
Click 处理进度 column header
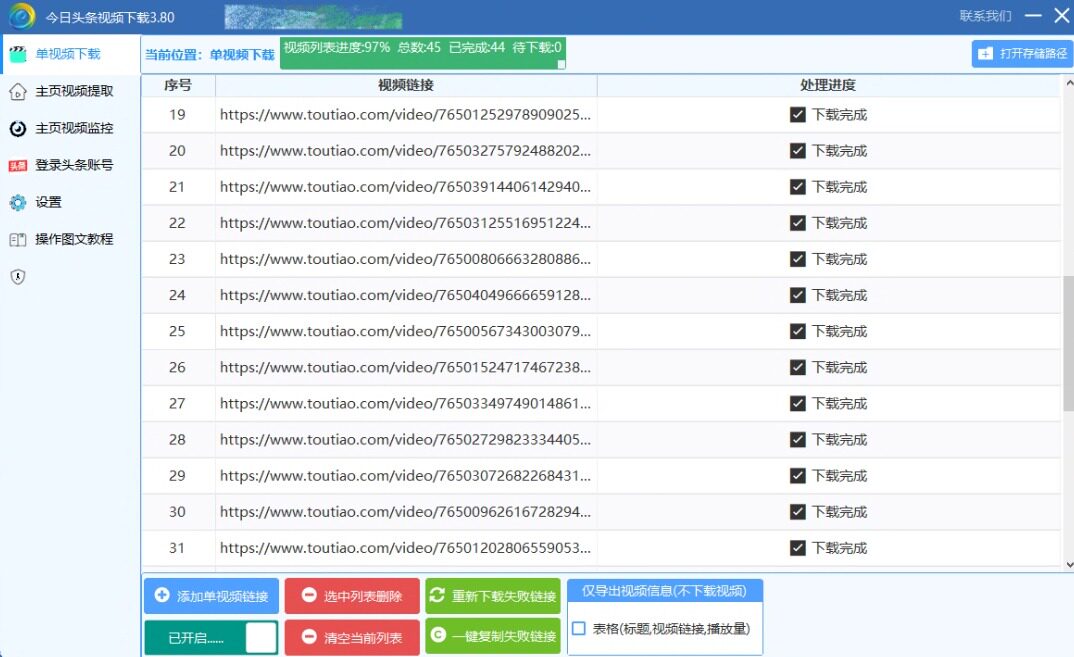[x=828, y=85]
